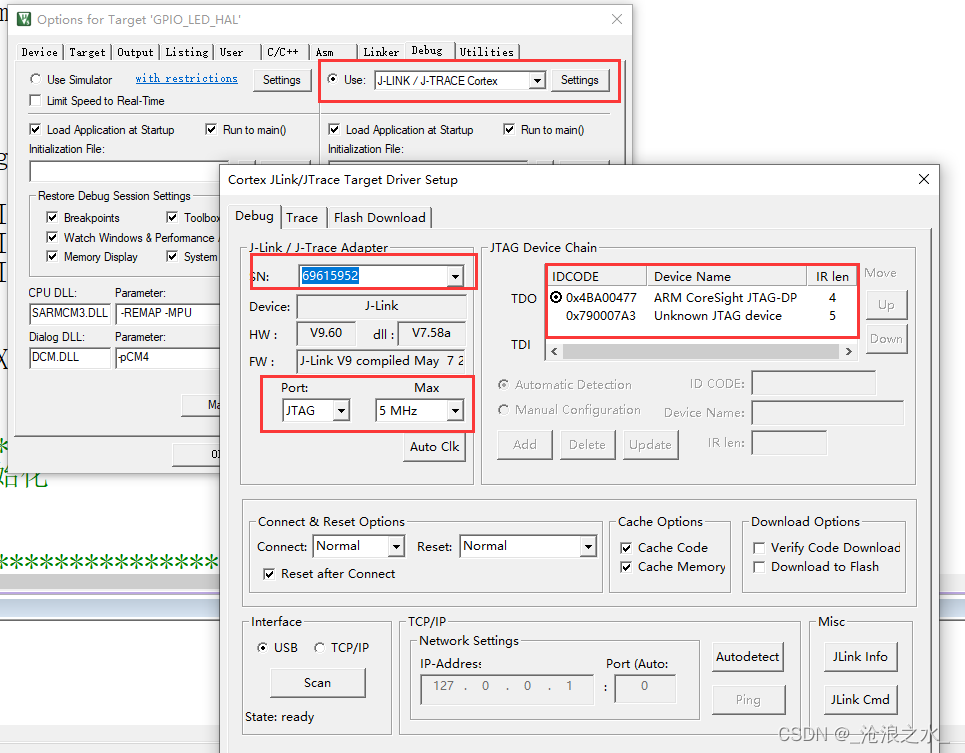Click Settings button next to J-LINK dropdown
This screenshot has width=965, height=753.
(x=580, y=80)
